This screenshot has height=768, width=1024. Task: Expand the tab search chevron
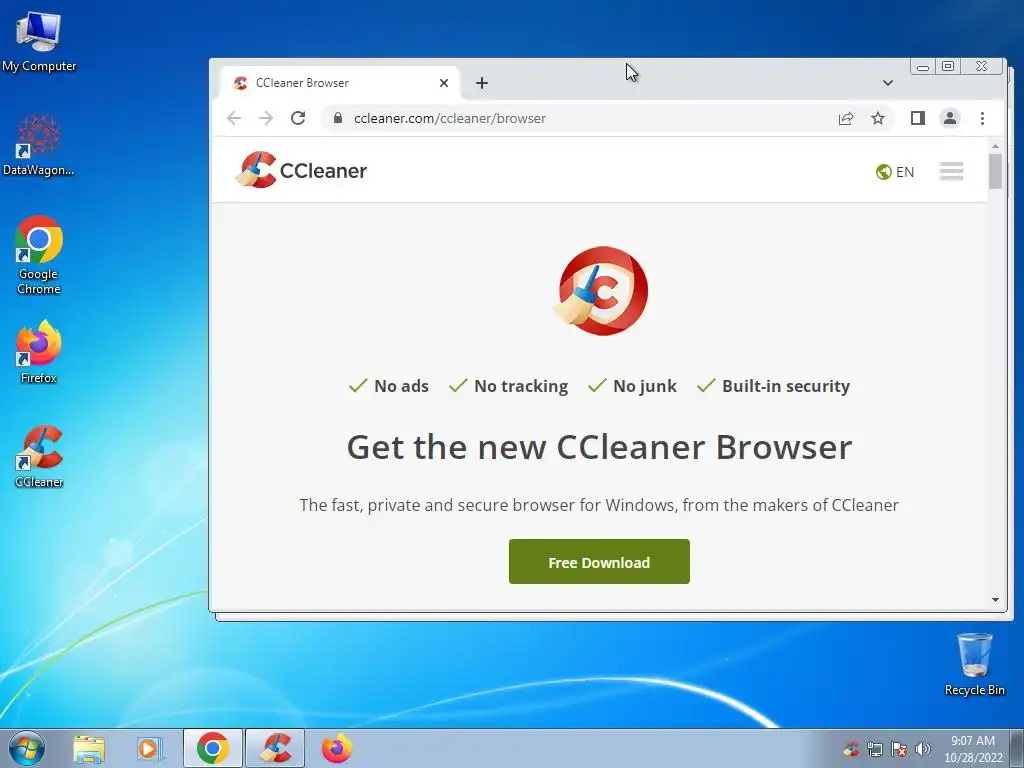(x=888, y=83)
